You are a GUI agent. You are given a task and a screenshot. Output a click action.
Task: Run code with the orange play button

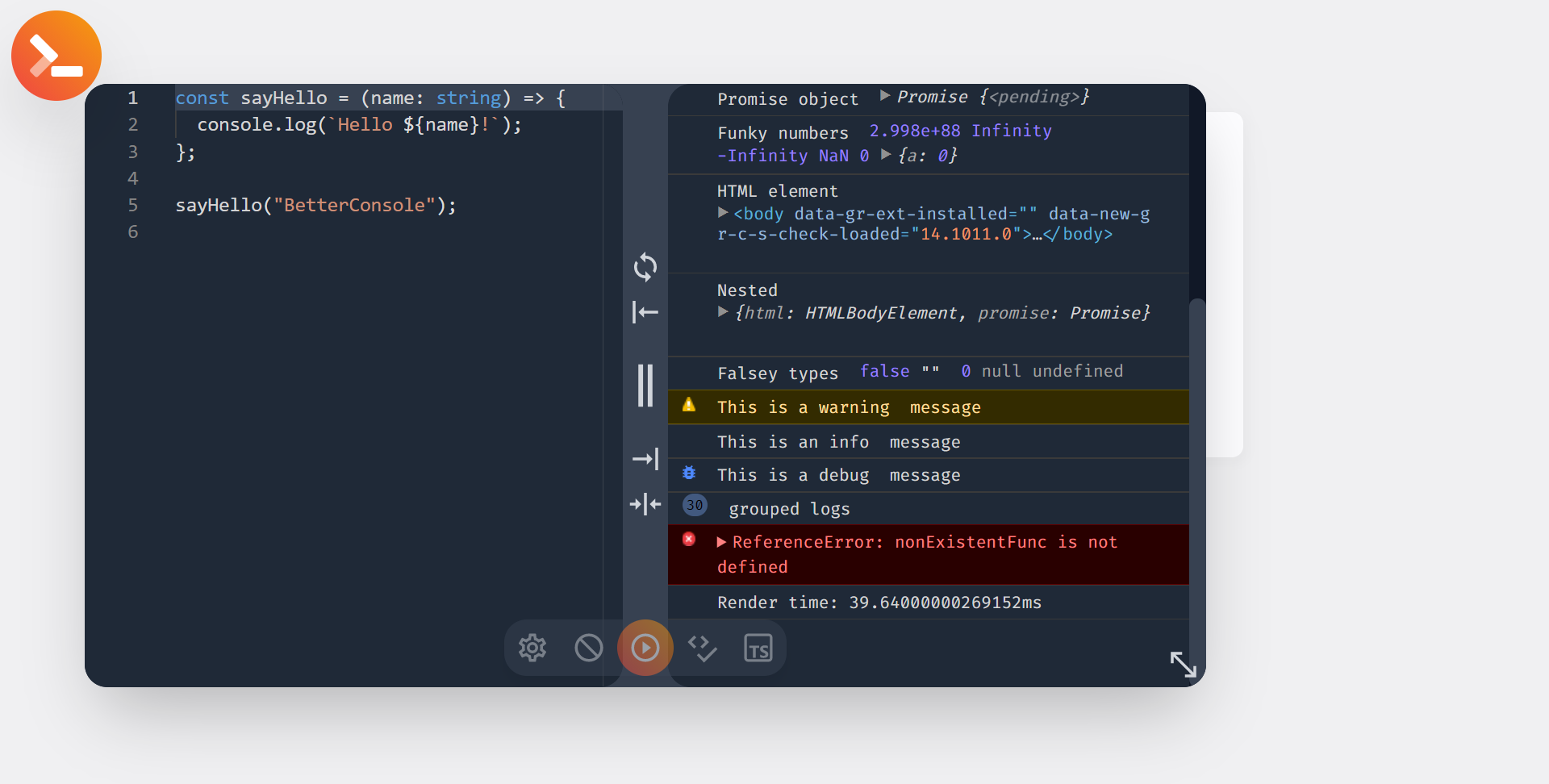pos(645,648)
